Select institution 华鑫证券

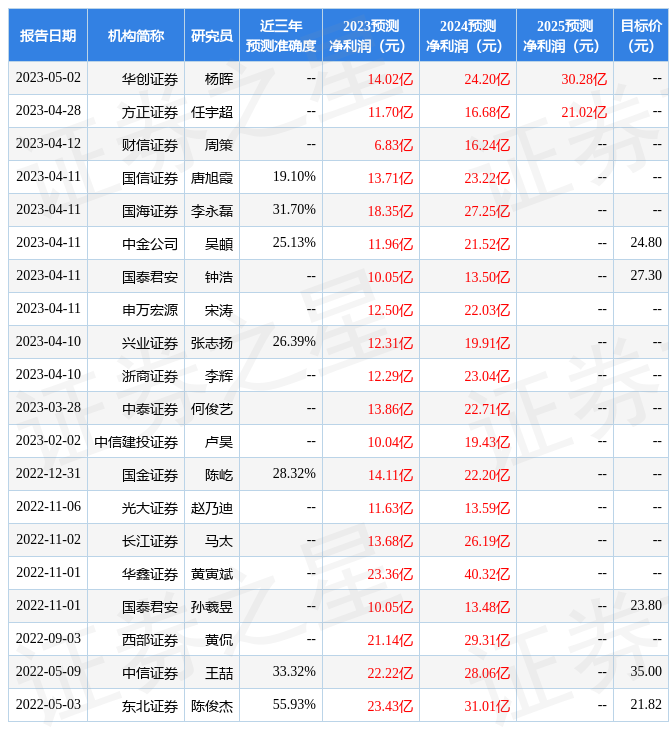[150, 575]
